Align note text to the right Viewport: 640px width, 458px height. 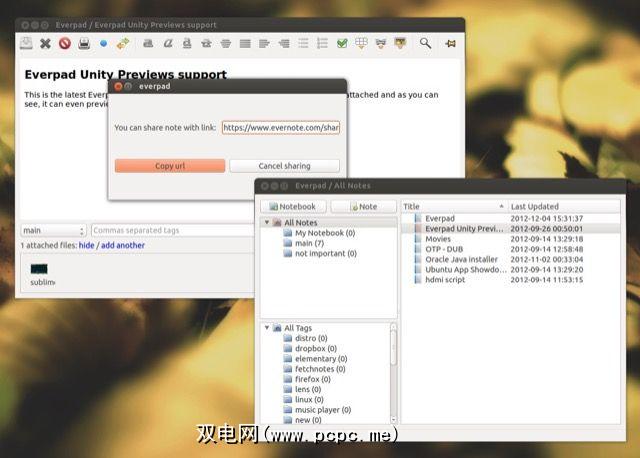(x=284, y=43)
